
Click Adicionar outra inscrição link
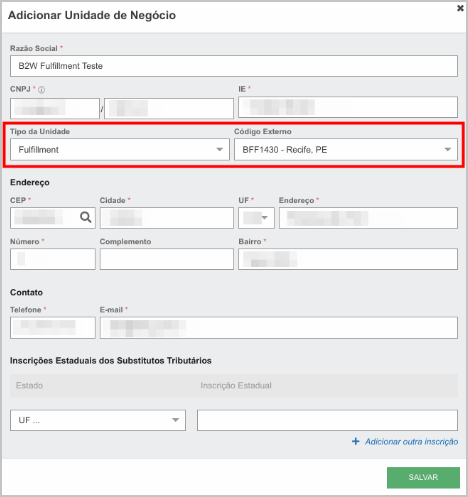[411, 442]
